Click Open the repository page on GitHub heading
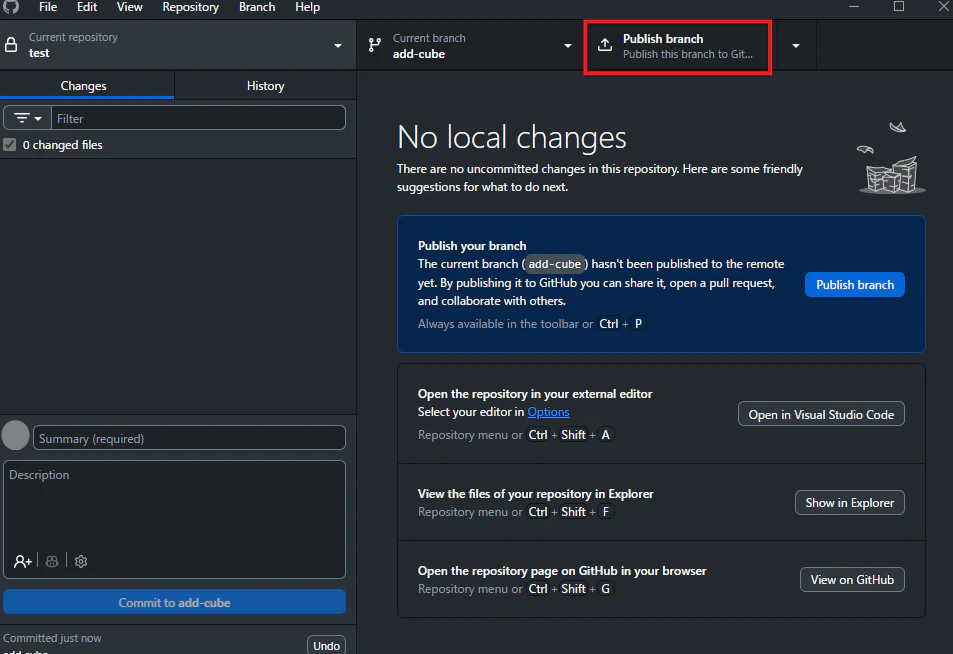Screen dimensions: 953x654 coord(562,571)
